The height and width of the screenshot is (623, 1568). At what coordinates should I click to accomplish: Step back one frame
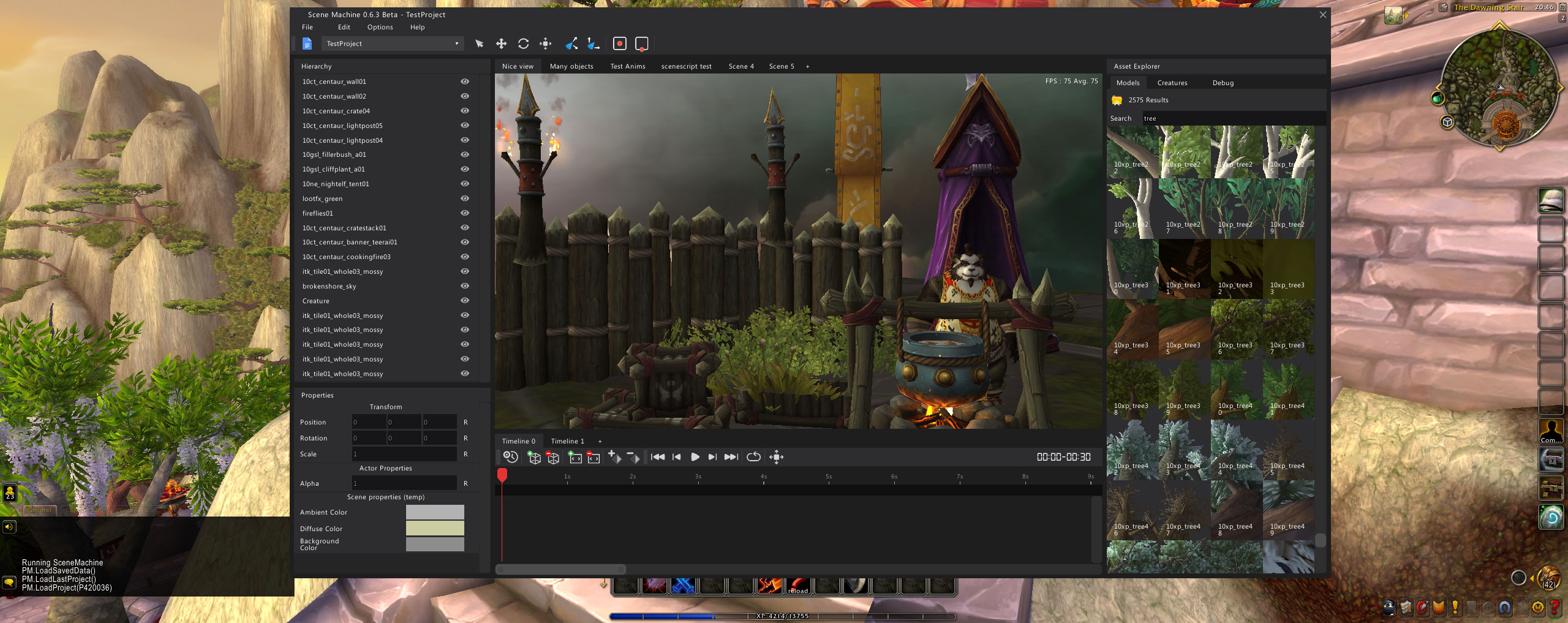point(677,457)
